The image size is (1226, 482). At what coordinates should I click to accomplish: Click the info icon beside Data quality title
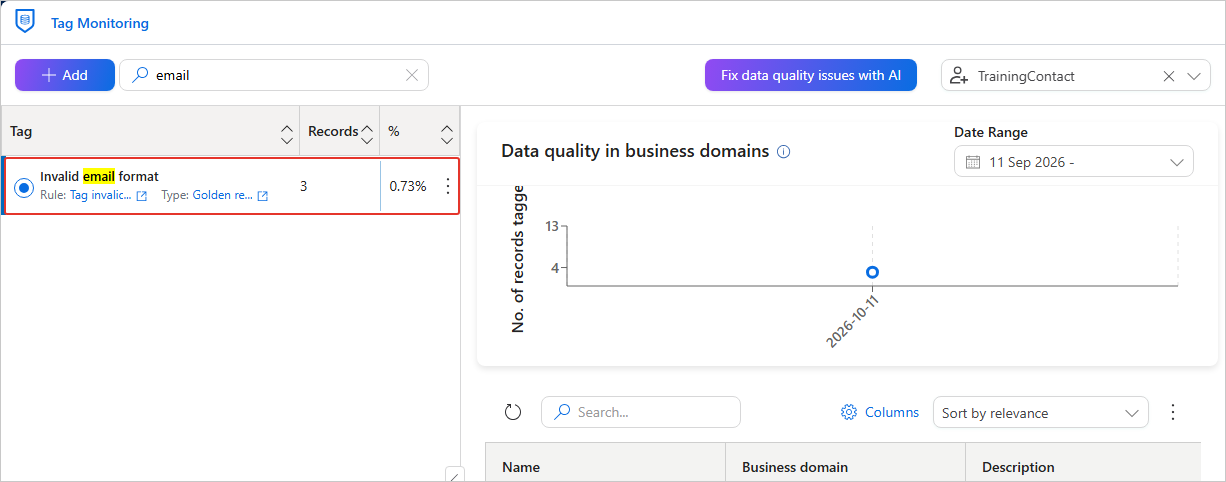784,152
